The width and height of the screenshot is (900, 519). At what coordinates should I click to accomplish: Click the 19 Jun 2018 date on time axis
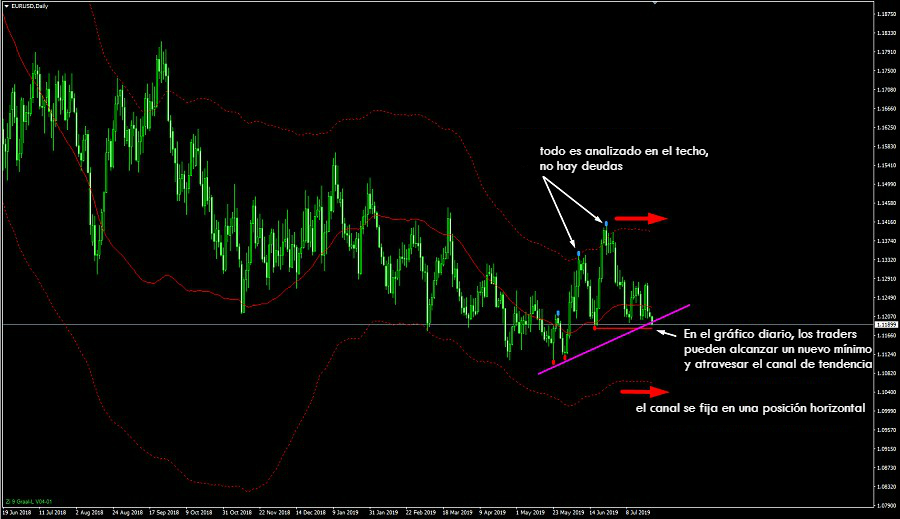(20, 510)
